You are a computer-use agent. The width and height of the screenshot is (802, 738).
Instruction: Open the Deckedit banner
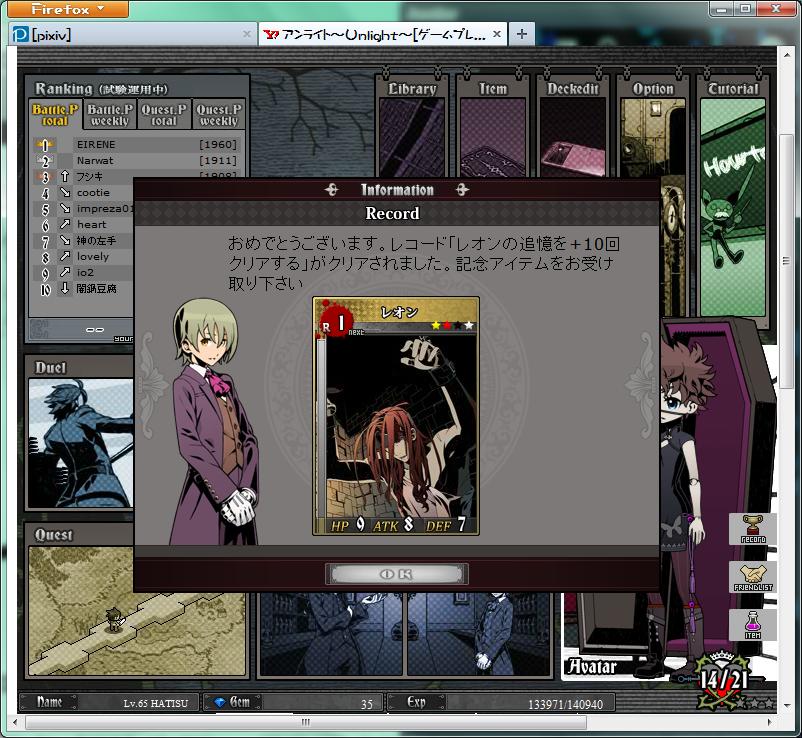point(573,126)
